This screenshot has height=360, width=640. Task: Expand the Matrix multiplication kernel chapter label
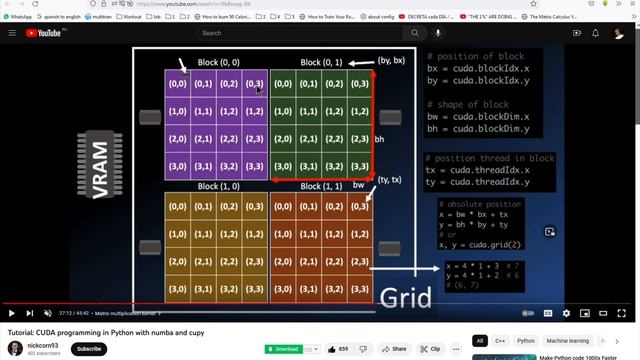(x=128, y=313)
